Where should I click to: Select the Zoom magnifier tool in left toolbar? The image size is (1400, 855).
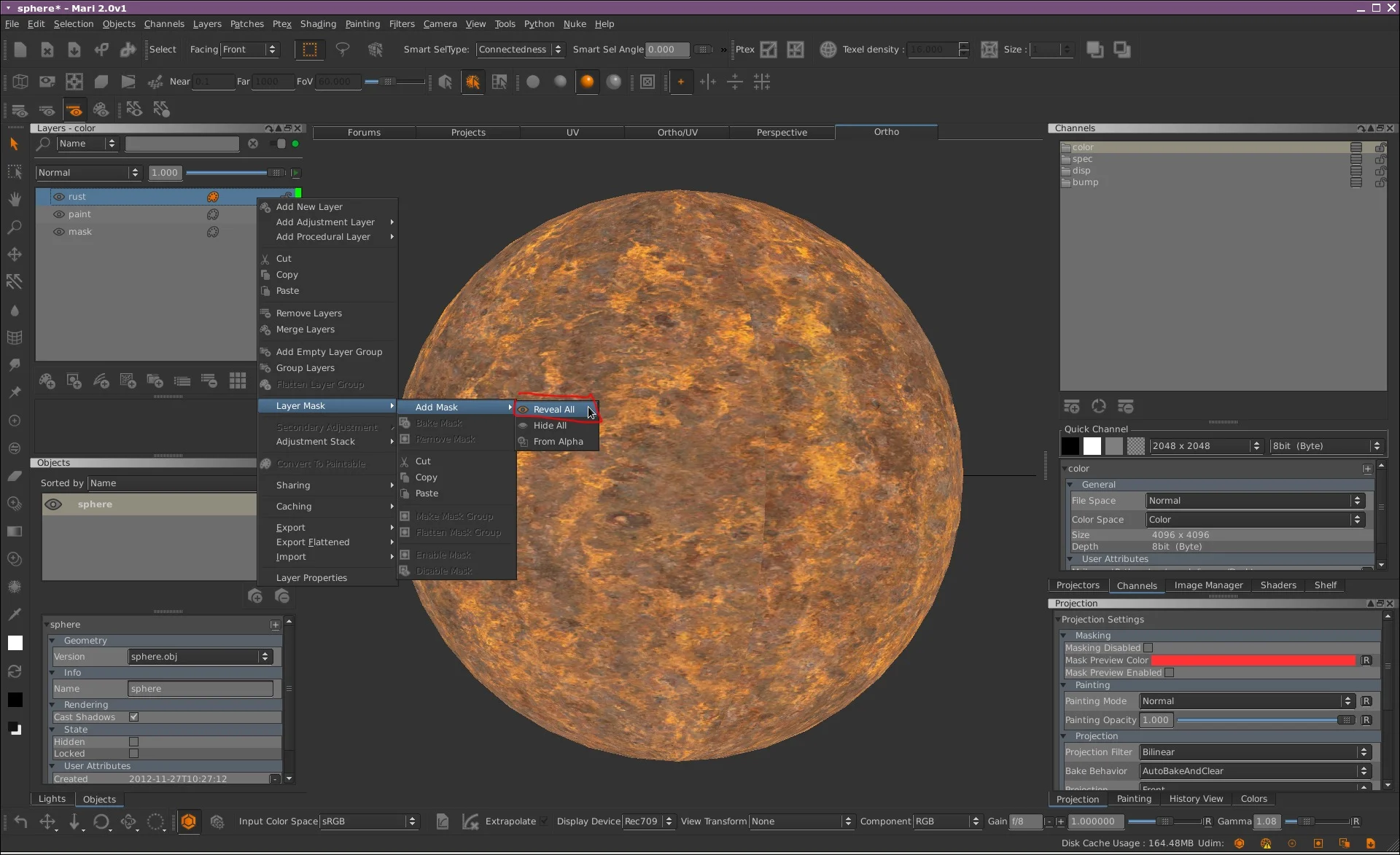tap(14, 227)
